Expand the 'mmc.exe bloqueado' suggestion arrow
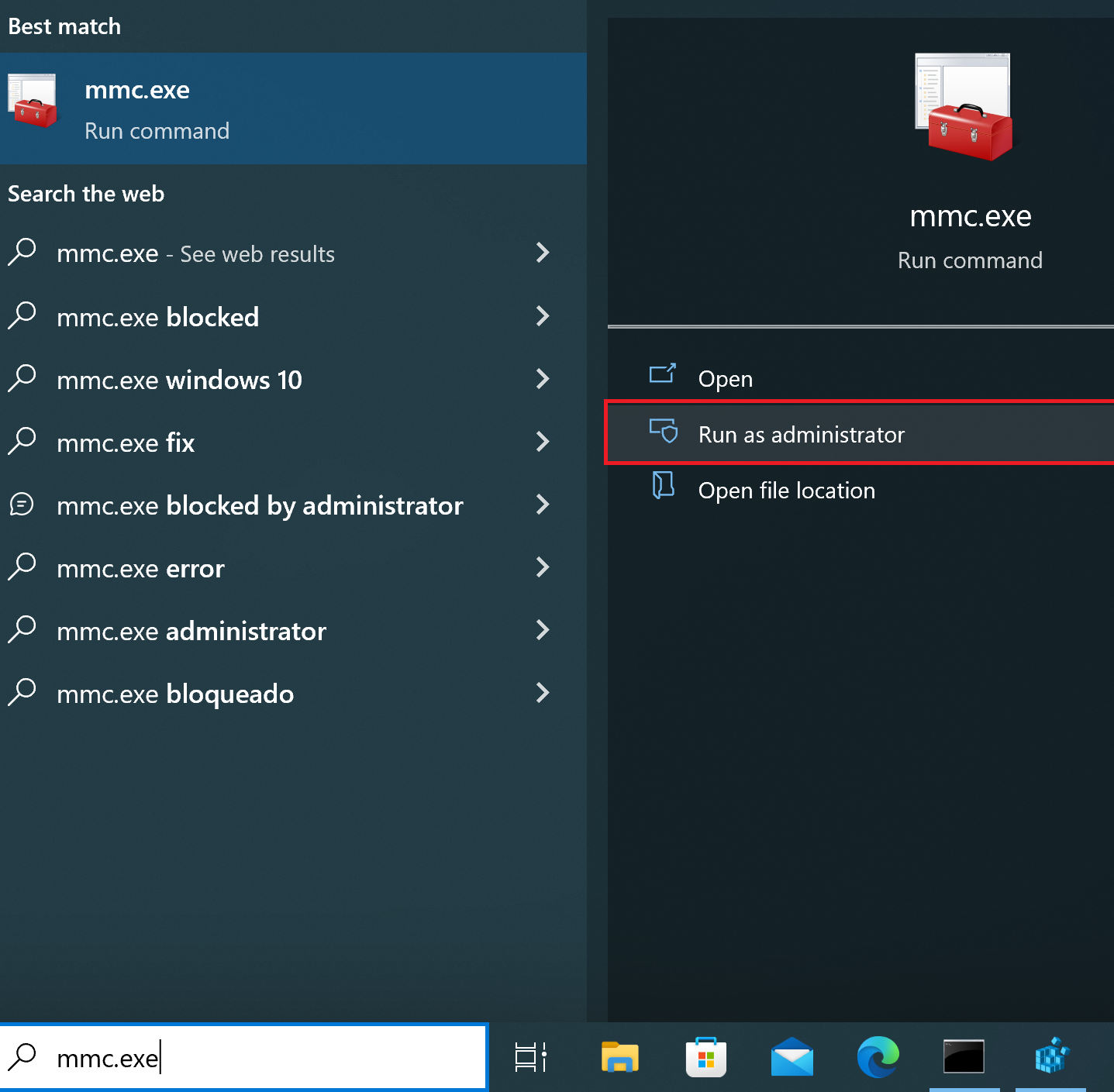This screenshot has width=1114, height=1092. (x=543, y=693)
